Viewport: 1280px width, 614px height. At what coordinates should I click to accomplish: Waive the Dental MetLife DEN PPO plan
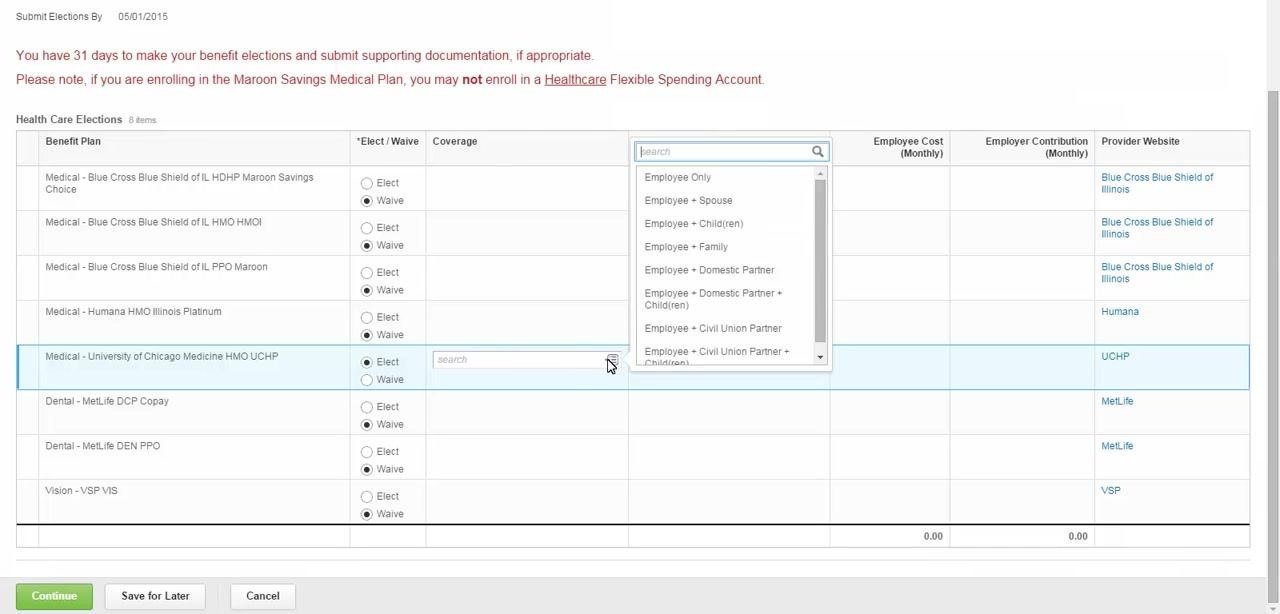click(x=367, y=470)
